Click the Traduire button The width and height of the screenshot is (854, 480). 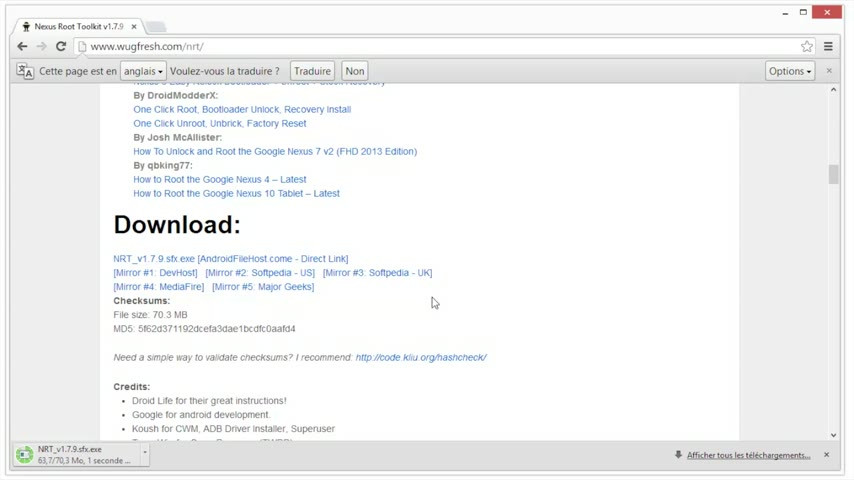[312, 71]
